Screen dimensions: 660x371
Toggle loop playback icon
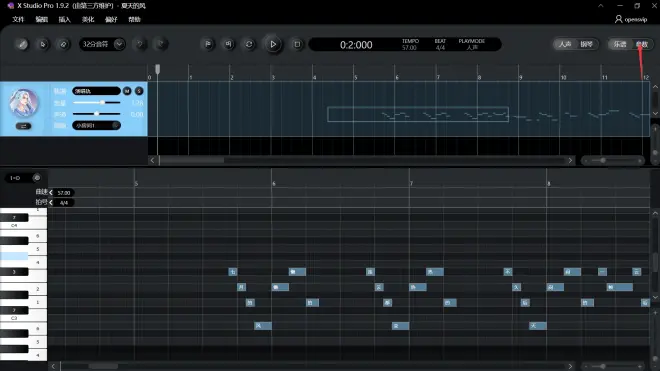coord(249,44)
